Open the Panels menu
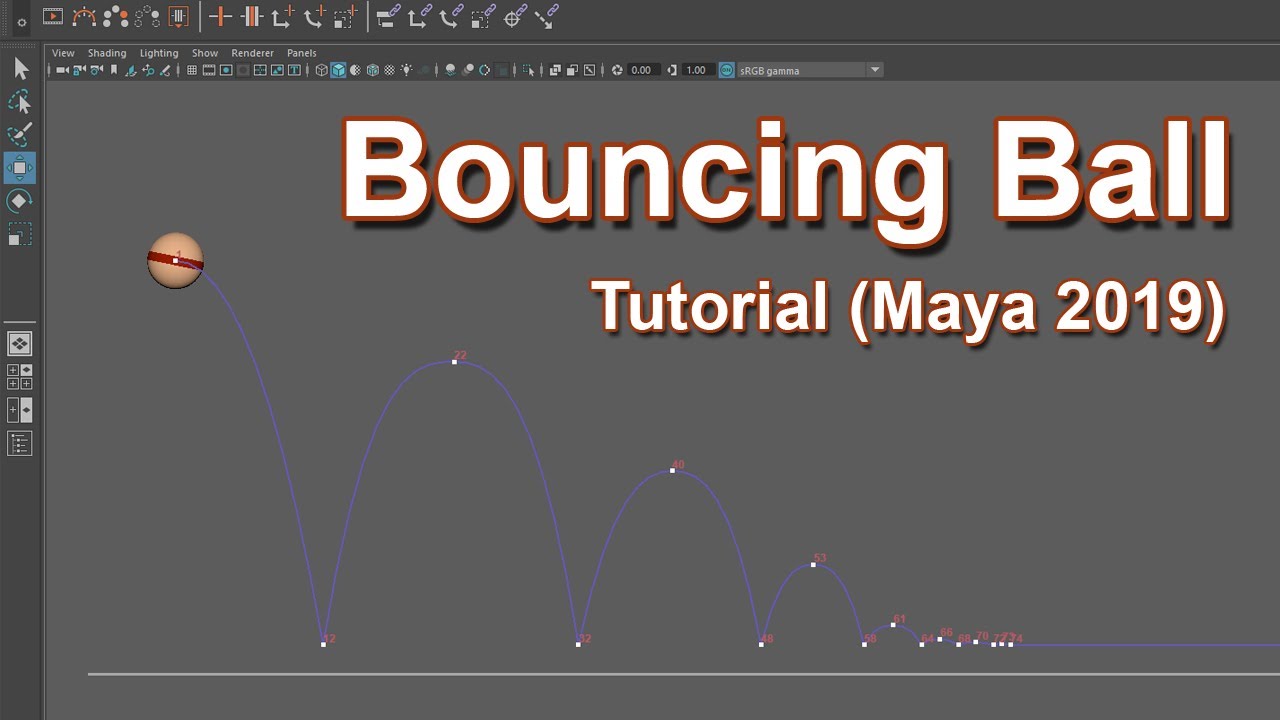Image resolution: width=1280 pixels, height=720 pixels. tap(302, 53)
